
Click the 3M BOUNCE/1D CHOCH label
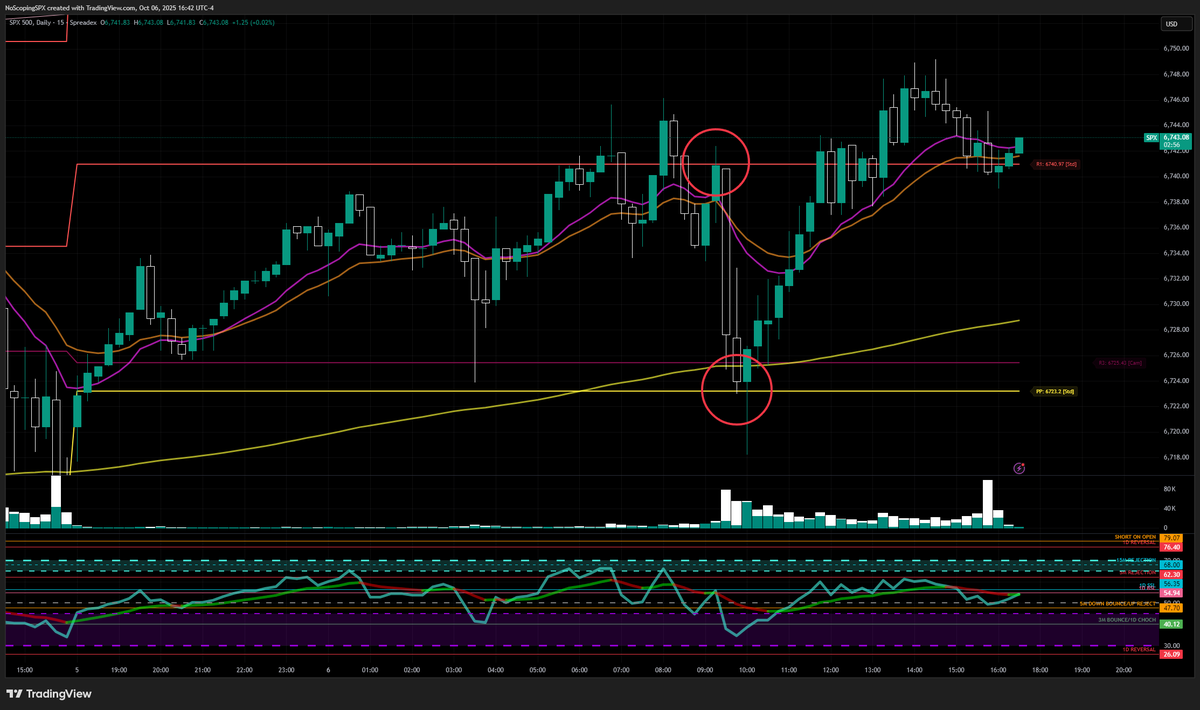coord(1127,620)
